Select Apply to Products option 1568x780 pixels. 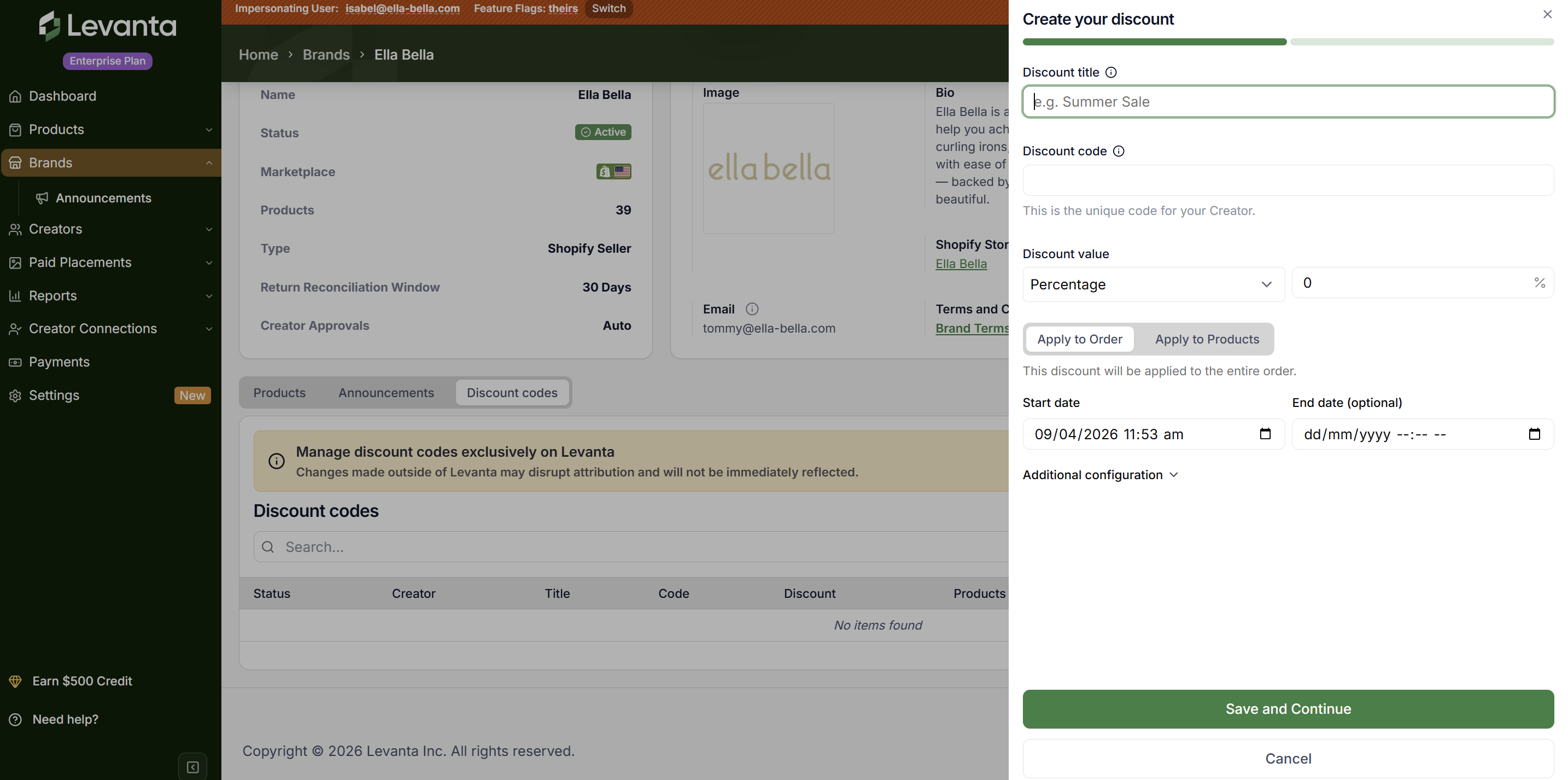[x=1207, y=339]
